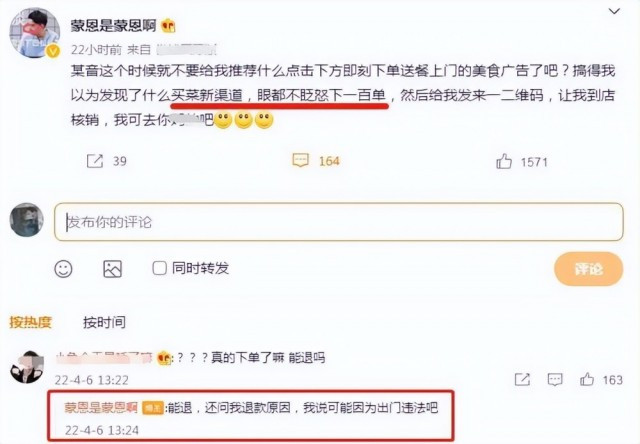The image size is (640, 444).
Task: Click the 发布你的评论 comment input field
Action: [x=338, y=222]
